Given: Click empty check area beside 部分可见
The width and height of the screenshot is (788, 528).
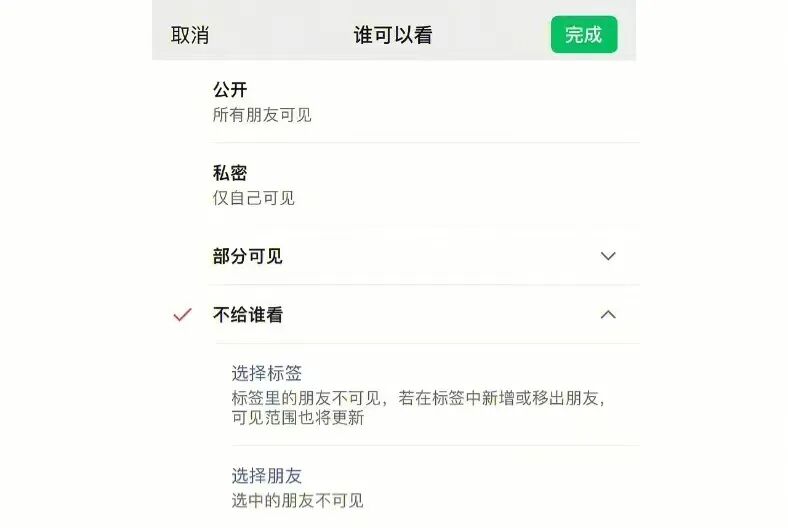Looking at the screenshot, I should [182, 256].
